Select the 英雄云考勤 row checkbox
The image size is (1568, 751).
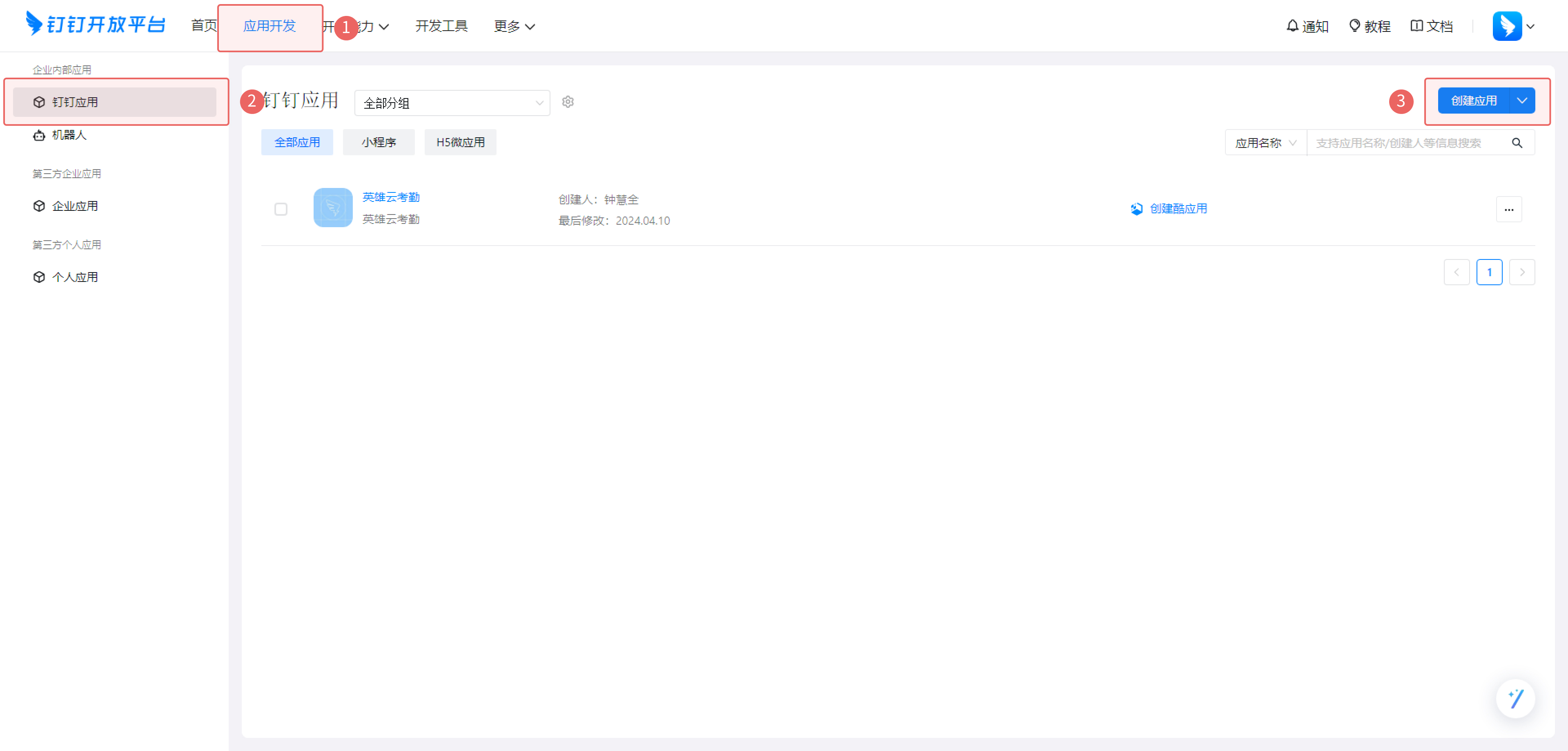(281, 209)
